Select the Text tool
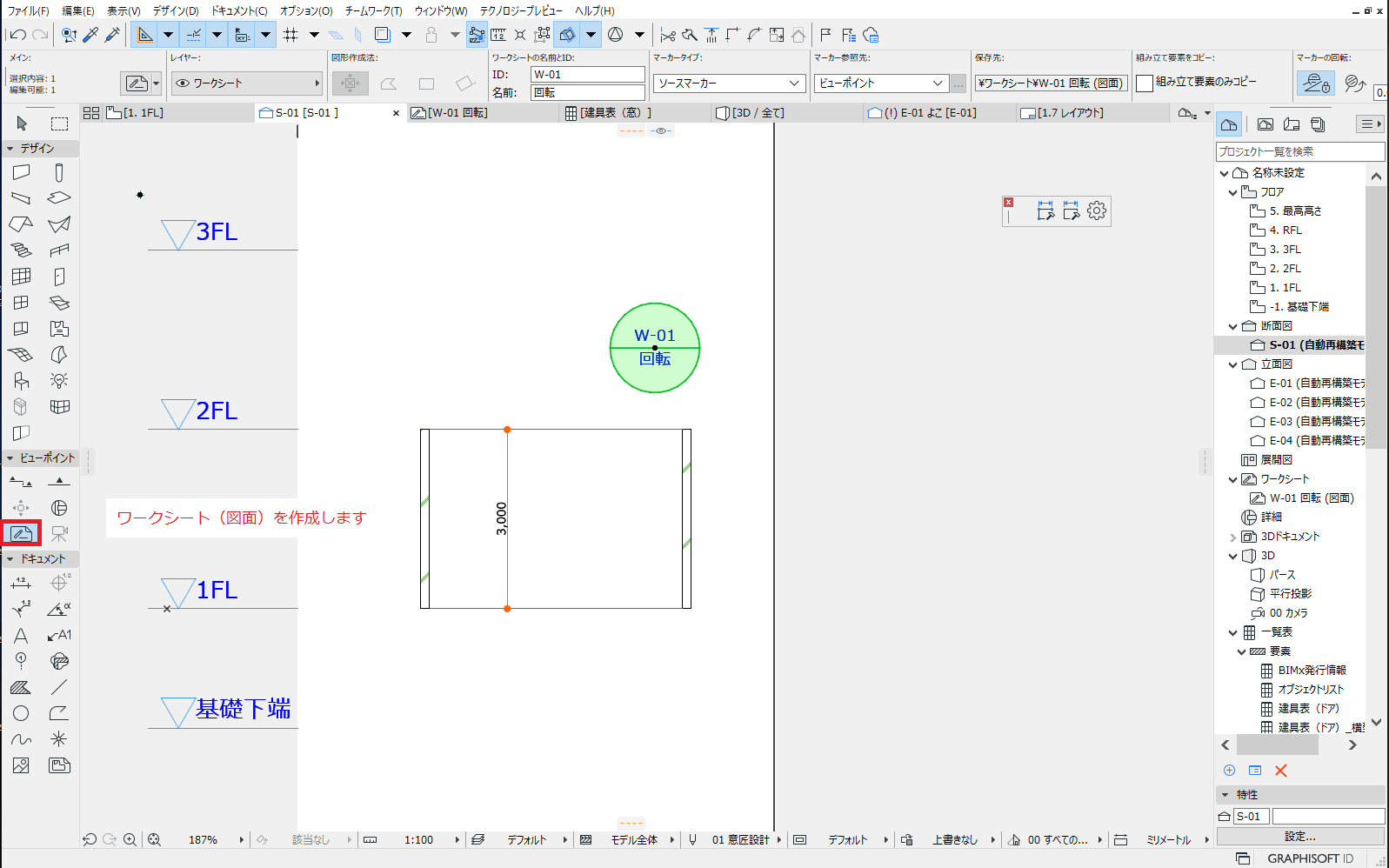Screen dimensions: 1389x868 point(22,636)
